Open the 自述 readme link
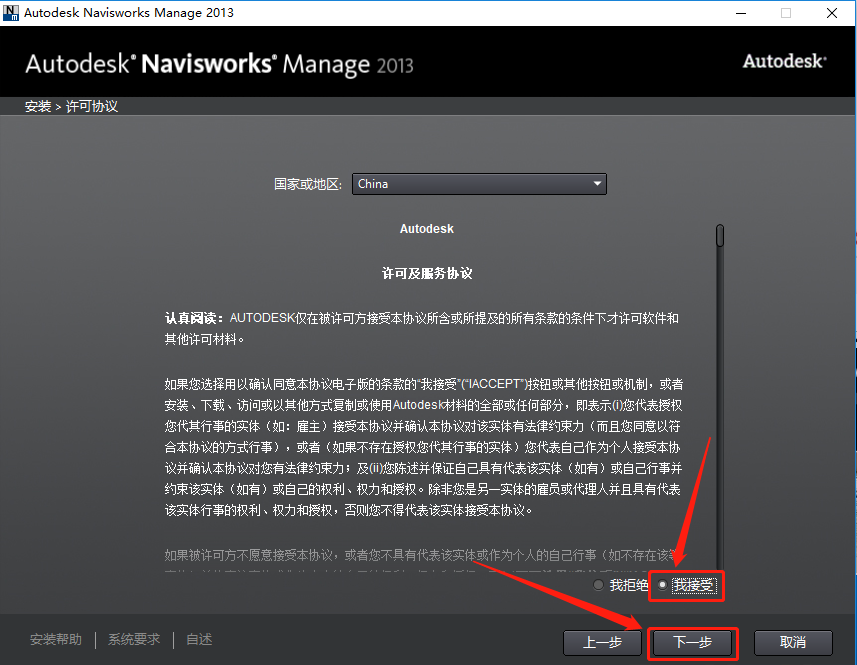Viewport: 857px width, 665px height. coord(199,639)
